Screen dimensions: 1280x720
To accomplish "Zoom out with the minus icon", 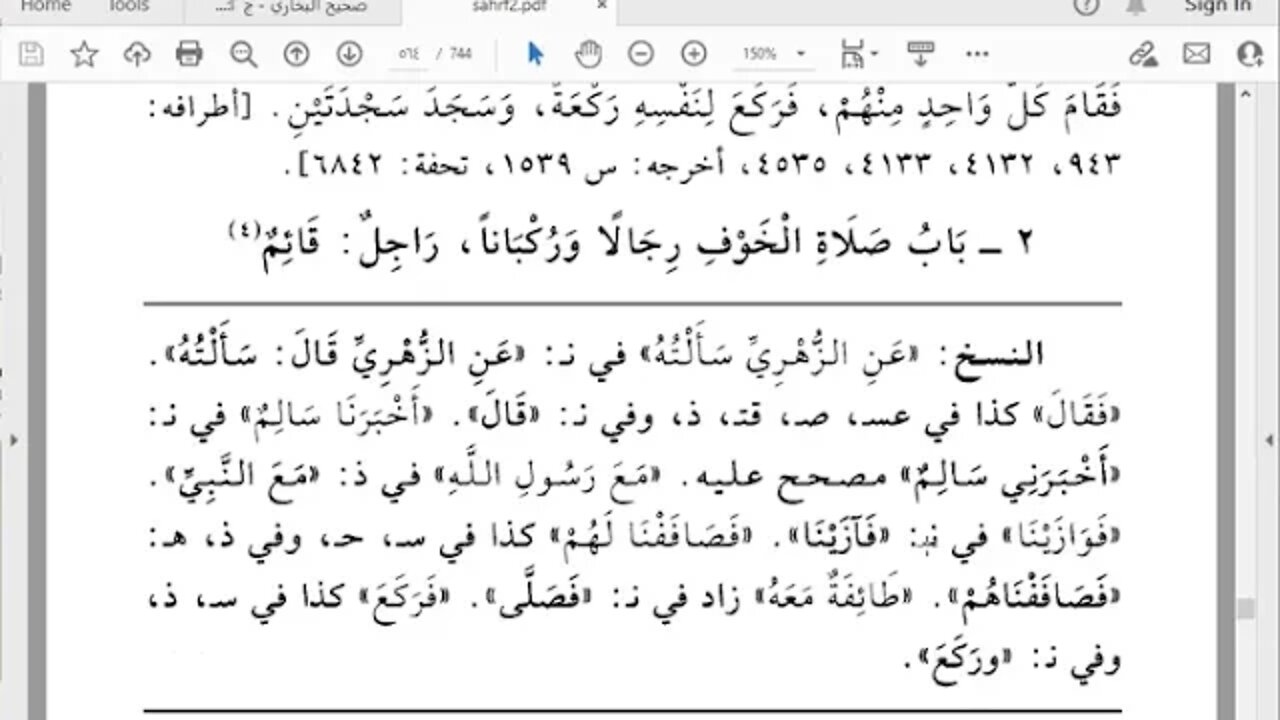I will [641, 53].
